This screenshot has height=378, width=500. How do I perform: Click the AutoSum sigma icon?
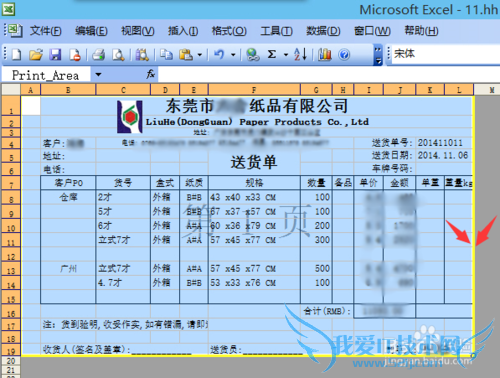coord(272,54)
